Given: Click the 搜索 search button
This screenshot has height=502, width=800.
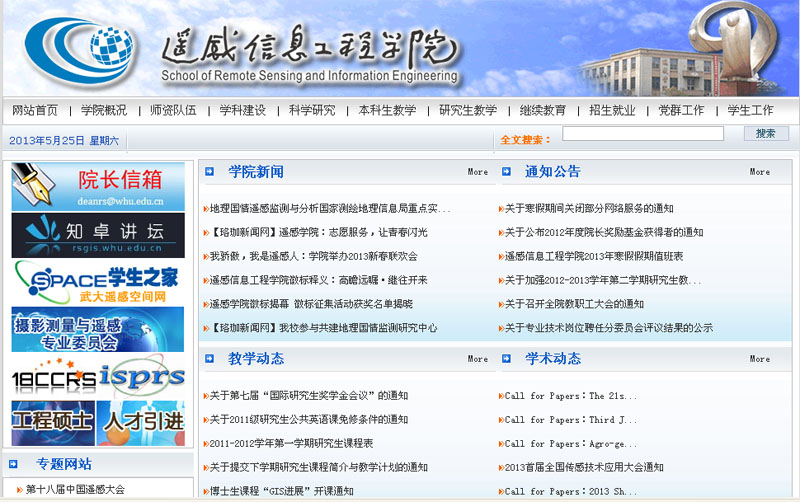Looking at the screenshot, I should [x=766, y=134].
